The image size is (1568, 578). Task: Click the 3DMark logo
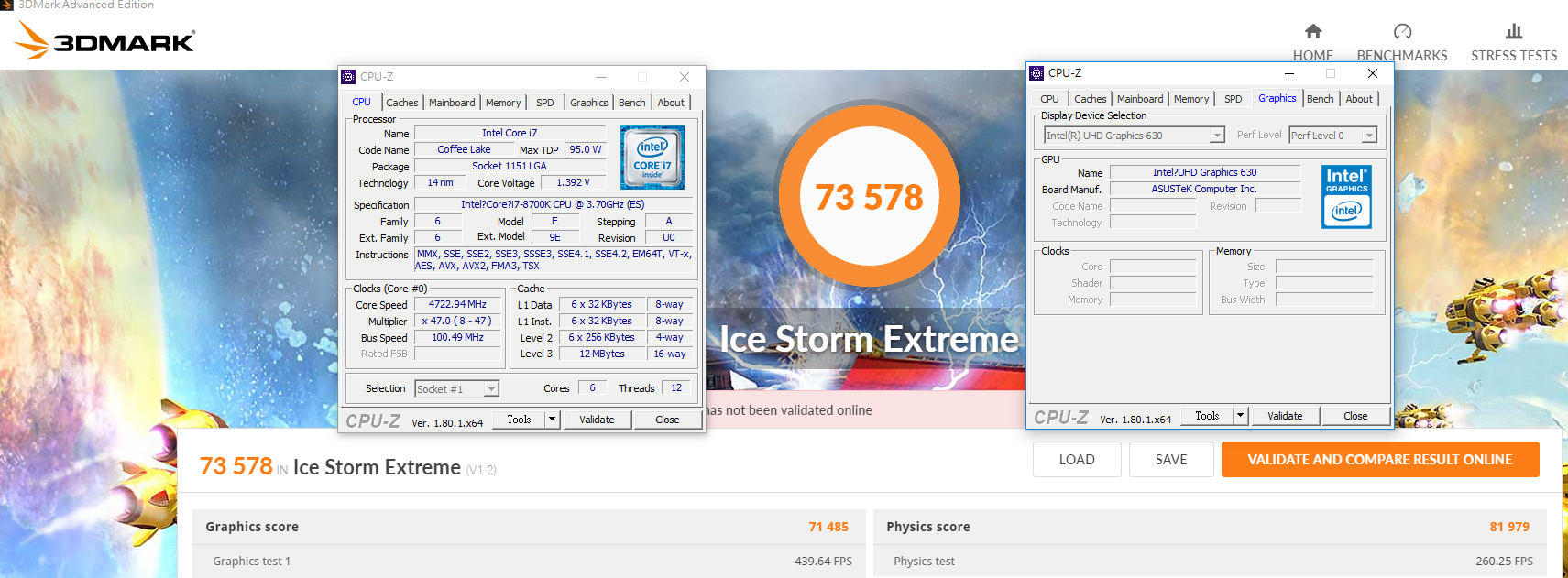pyautogui.click(x=104, y=40)
